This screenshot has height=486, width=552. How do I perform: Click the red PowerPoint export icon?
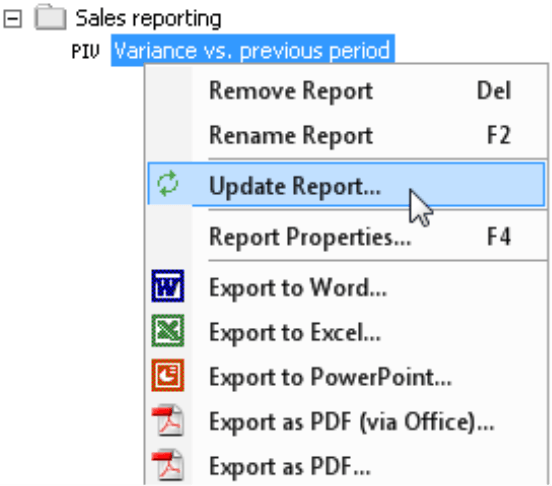[168, 375]
